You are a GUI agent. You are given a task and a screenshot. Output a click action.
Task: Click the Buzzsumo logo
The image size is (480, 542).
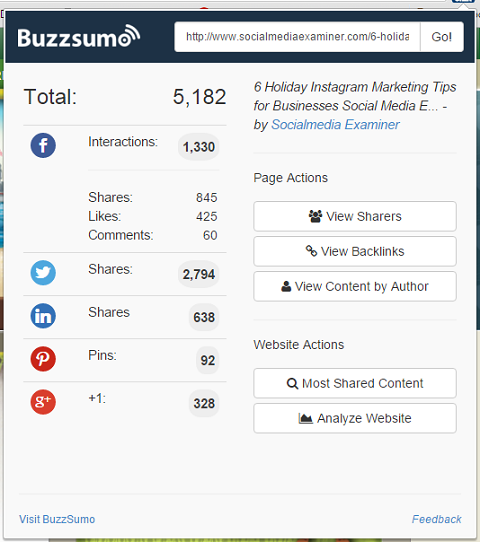pyautogui.click(x=78, y=36)
